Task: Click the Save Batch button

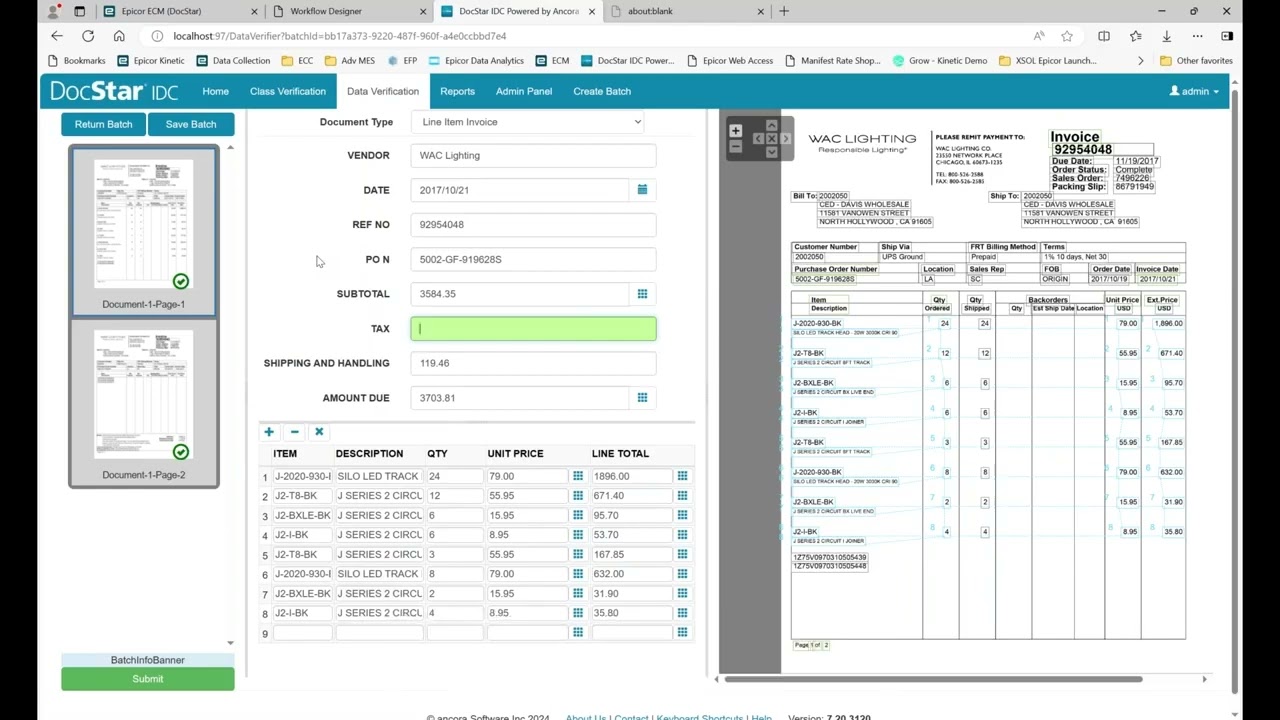Action: pyautogui.click(x=191, y=124)
